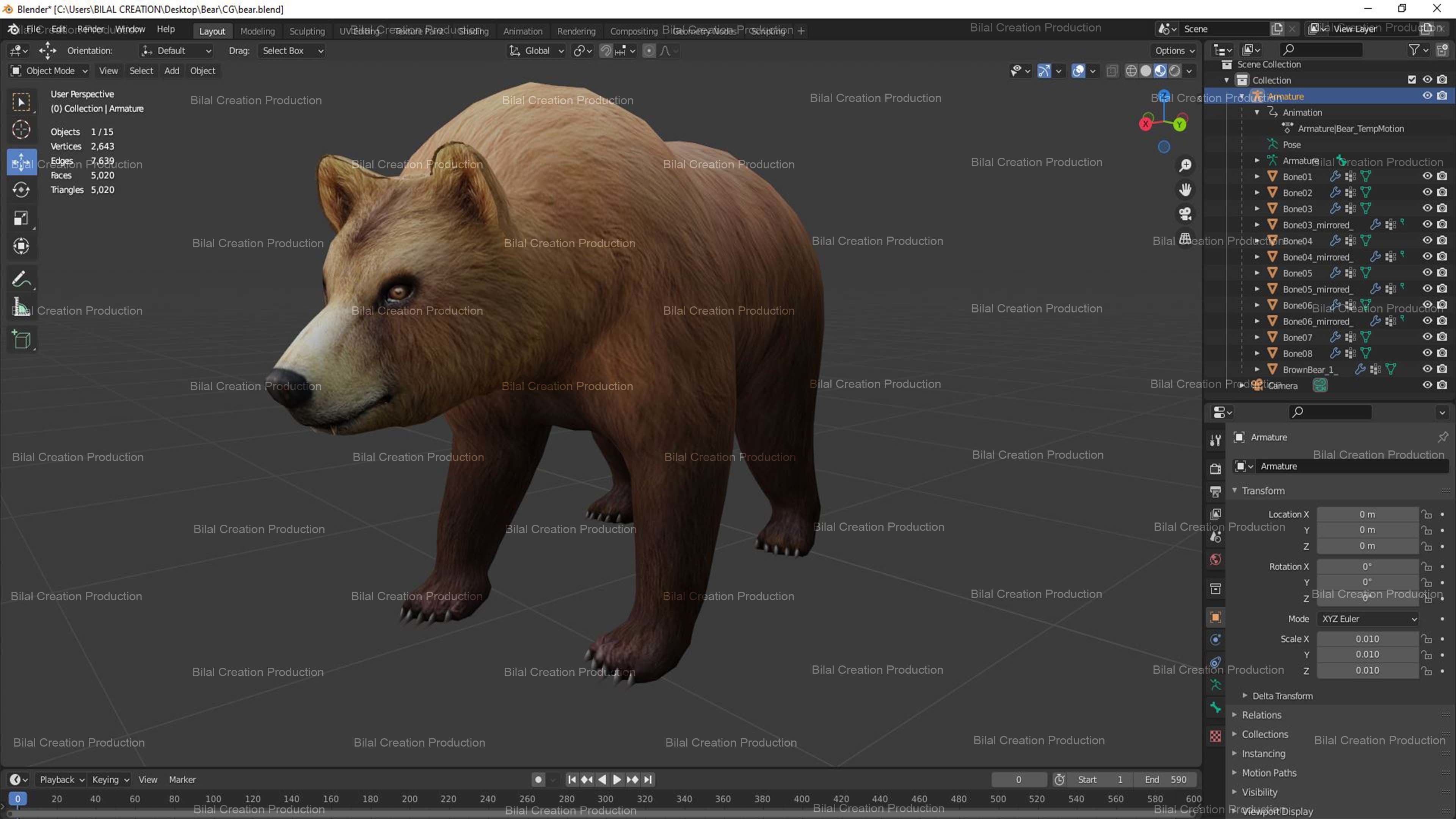
Task: Select the Measure tool
Action: (x=21, y=307)
